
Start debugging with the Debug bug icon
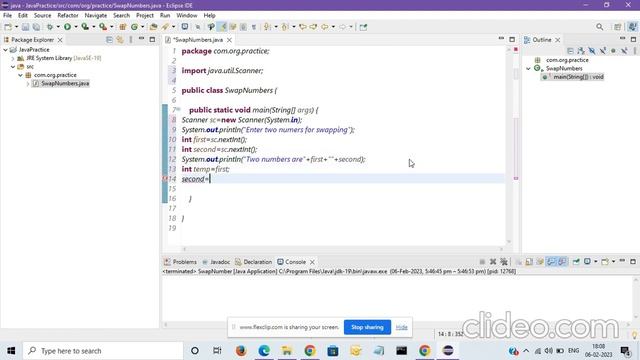pyautogui.click(x=50, y=27)
